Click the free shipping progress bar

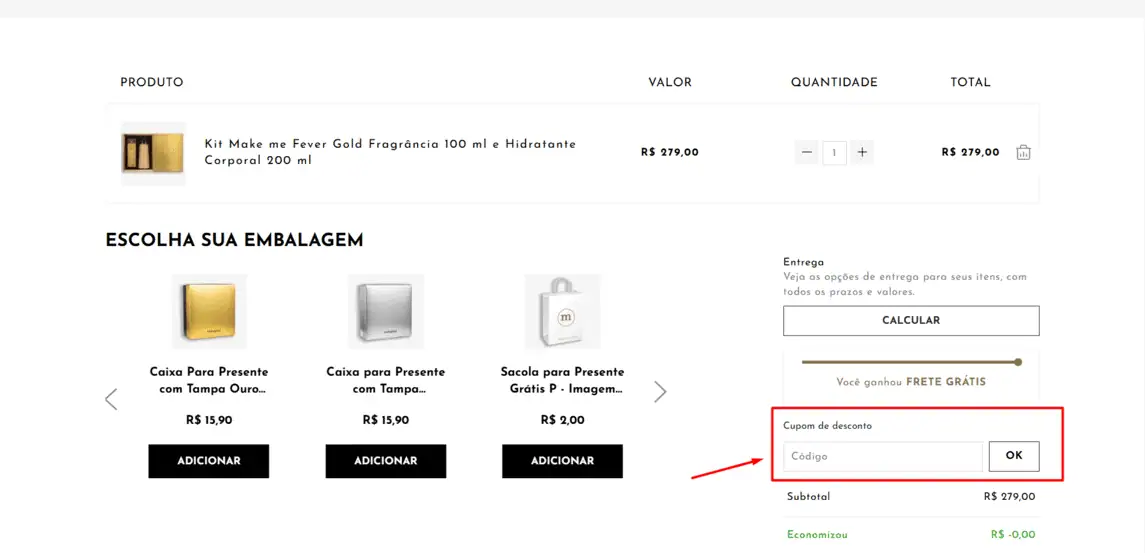[911, 362]
